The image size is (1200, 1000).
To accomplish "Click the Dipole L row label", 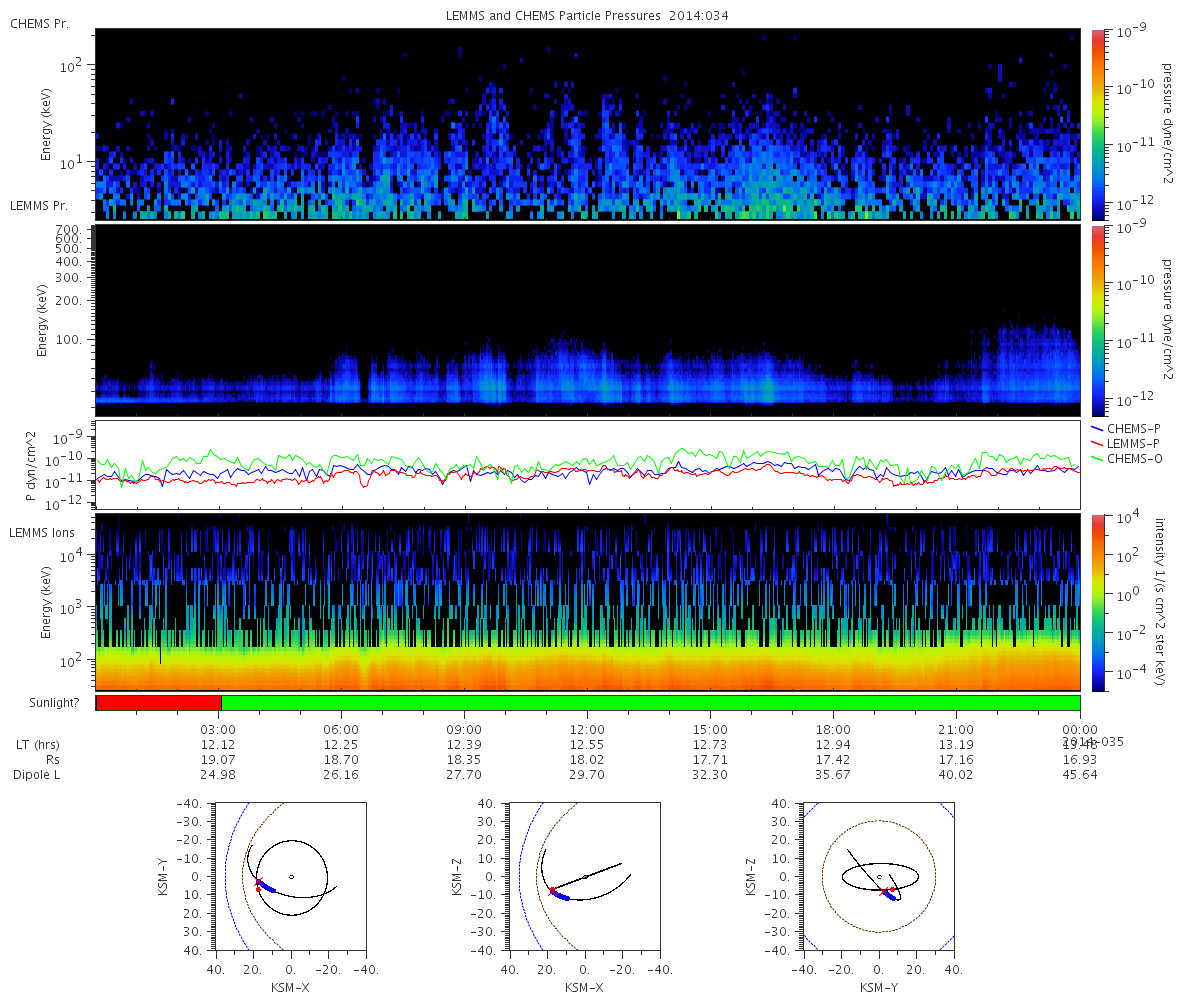I will (x=37, y=775).
